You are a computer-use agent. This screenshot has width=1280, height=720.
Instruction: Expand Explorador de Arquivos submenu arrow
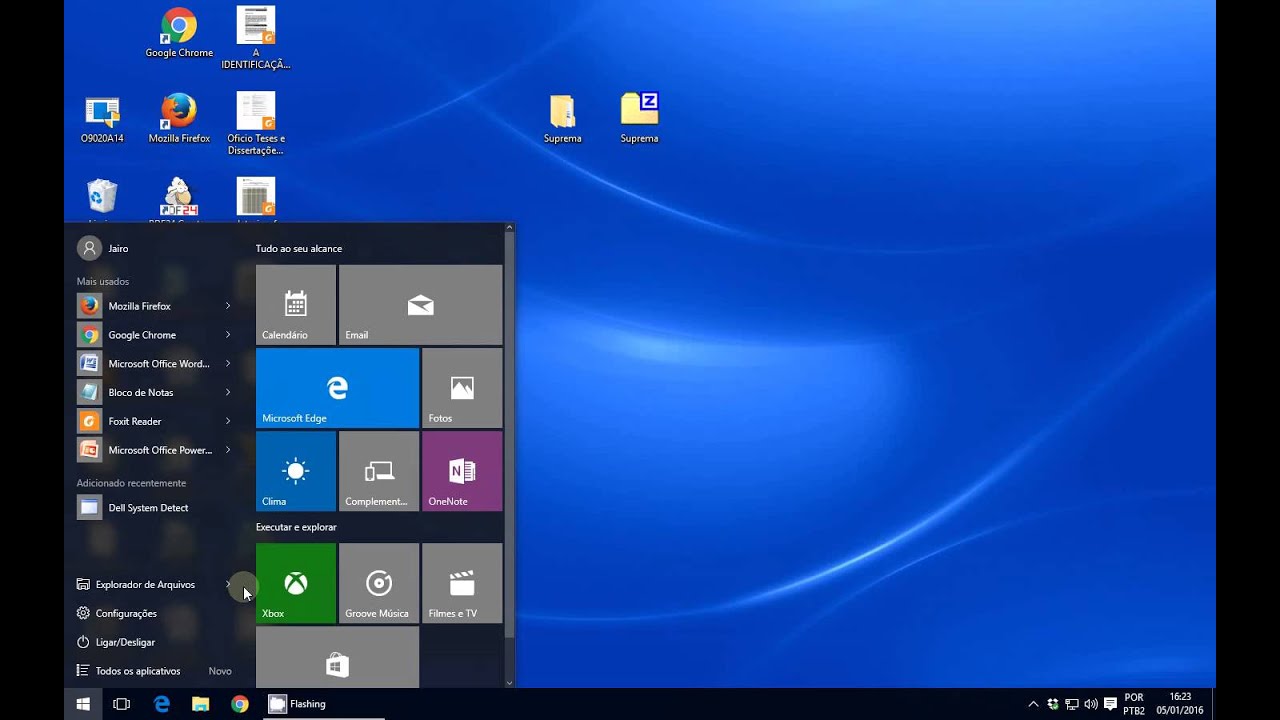228,584
